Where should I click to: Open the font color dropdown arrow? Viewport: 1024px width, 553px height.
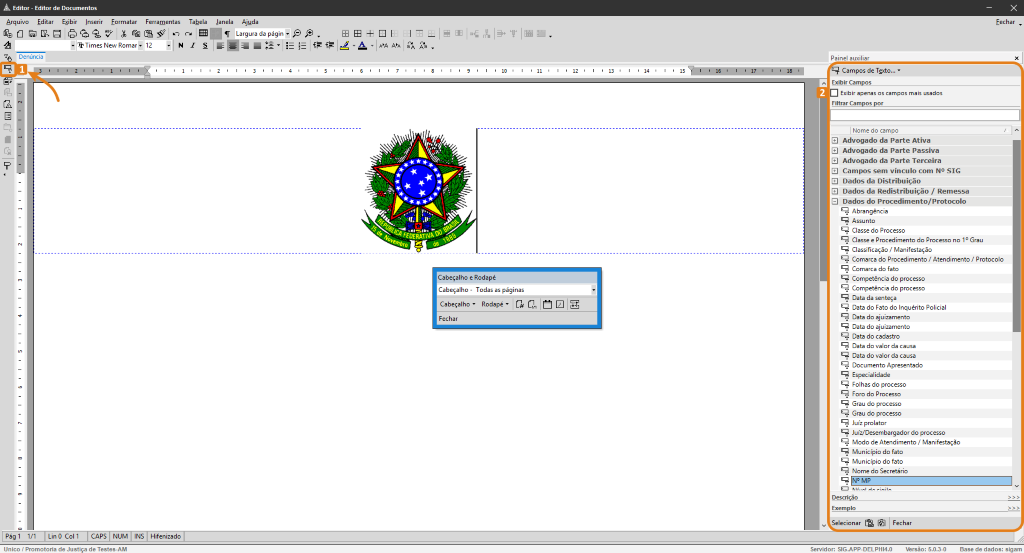point(372,46)
